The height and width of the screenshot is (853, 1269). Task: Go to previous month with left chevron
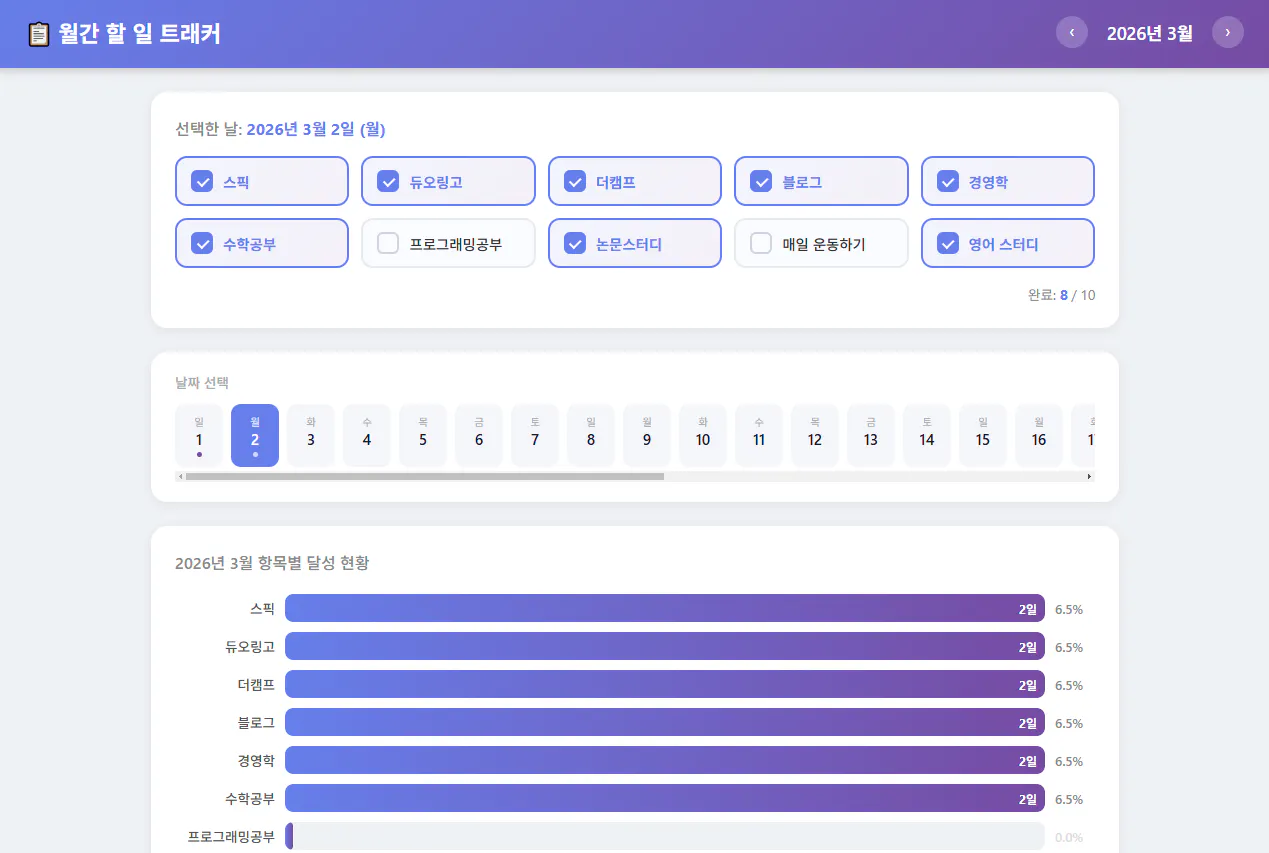tap(1072, 32)
